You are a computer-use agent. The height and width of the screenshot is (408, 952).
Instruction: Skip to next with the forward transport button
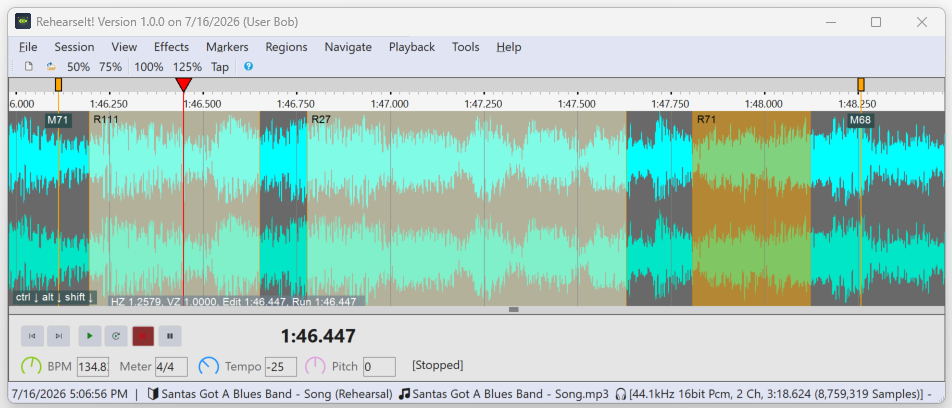pos(58,336)
